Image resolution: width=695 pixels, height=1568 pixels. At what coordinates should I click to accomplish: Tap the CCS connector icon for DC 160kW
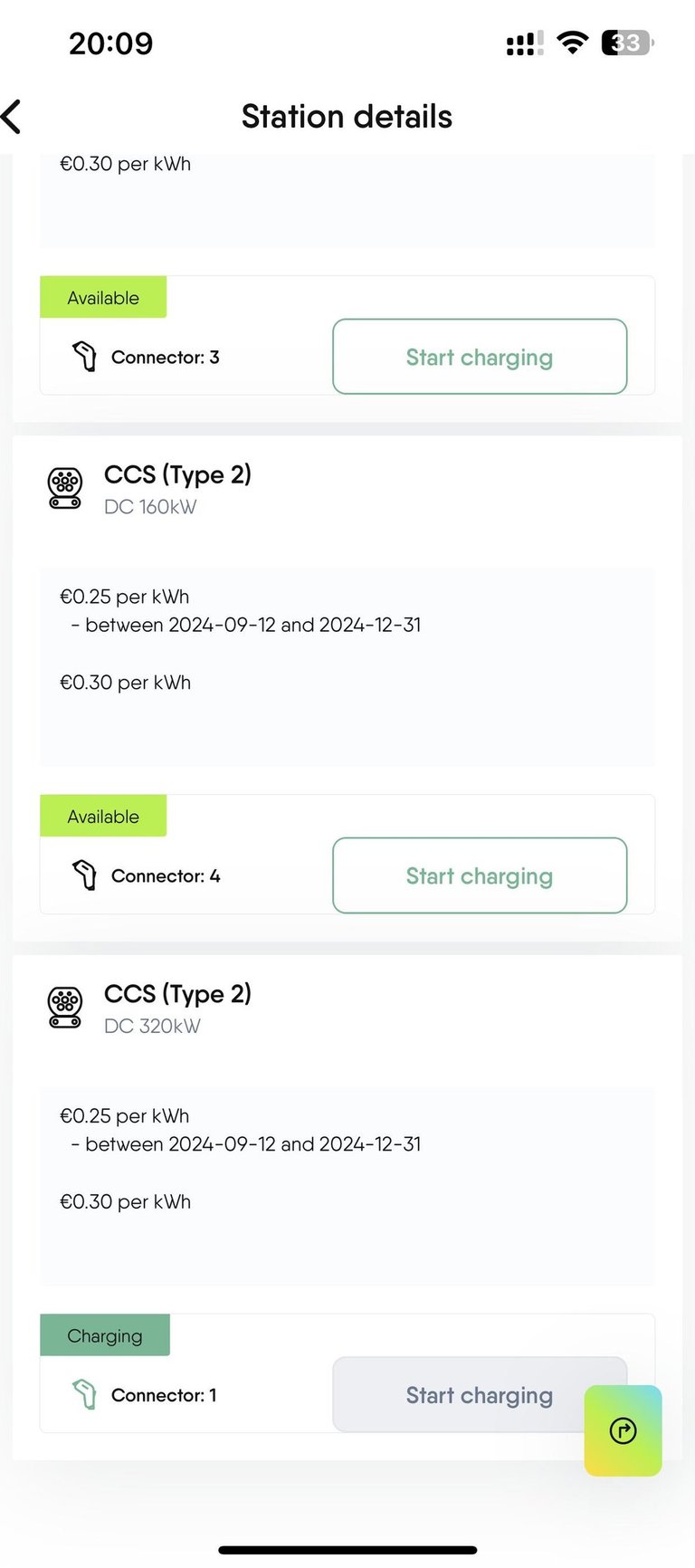65,488
